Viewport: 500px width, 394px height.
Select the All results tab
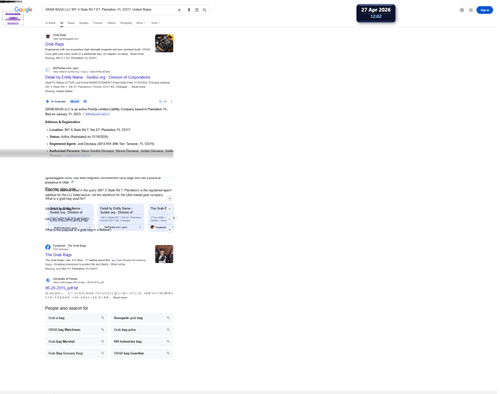click(62, 23)
